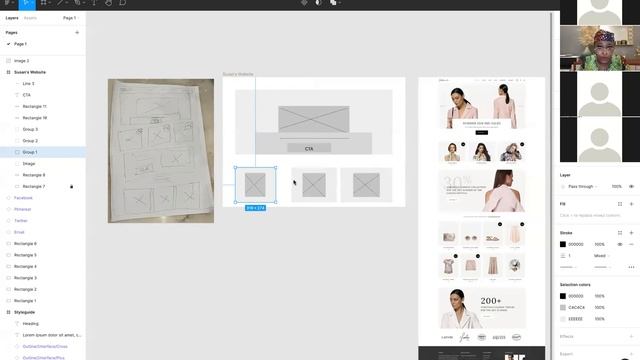Viewport: 640px width, 360px height.
Task: Select the Facebook component layer
Action: (x=43, y=198)
